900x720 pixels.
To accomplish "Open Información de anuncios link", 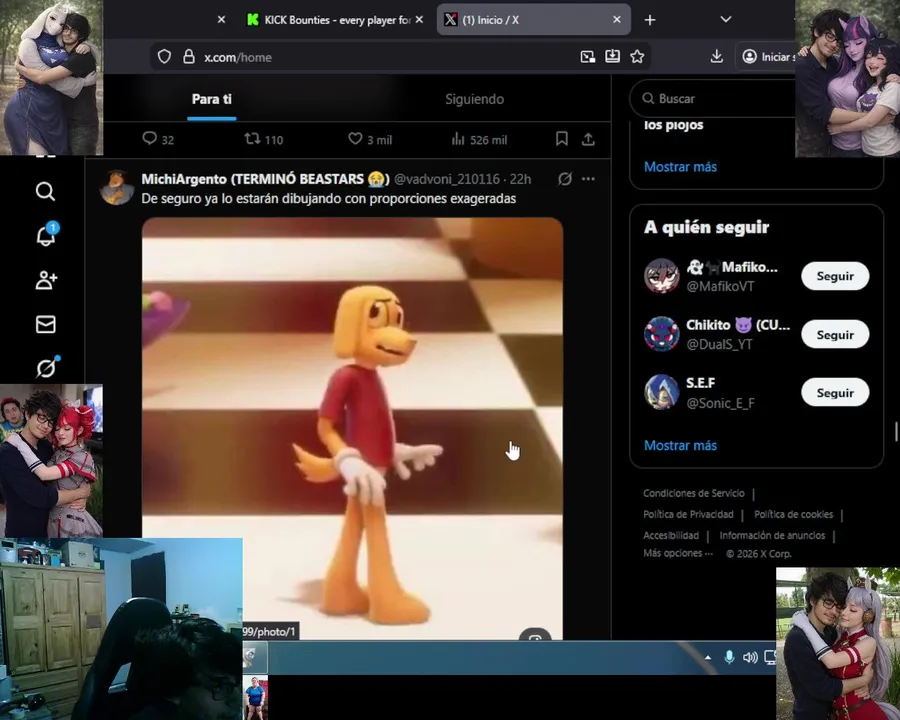I will tap(772, 535).
